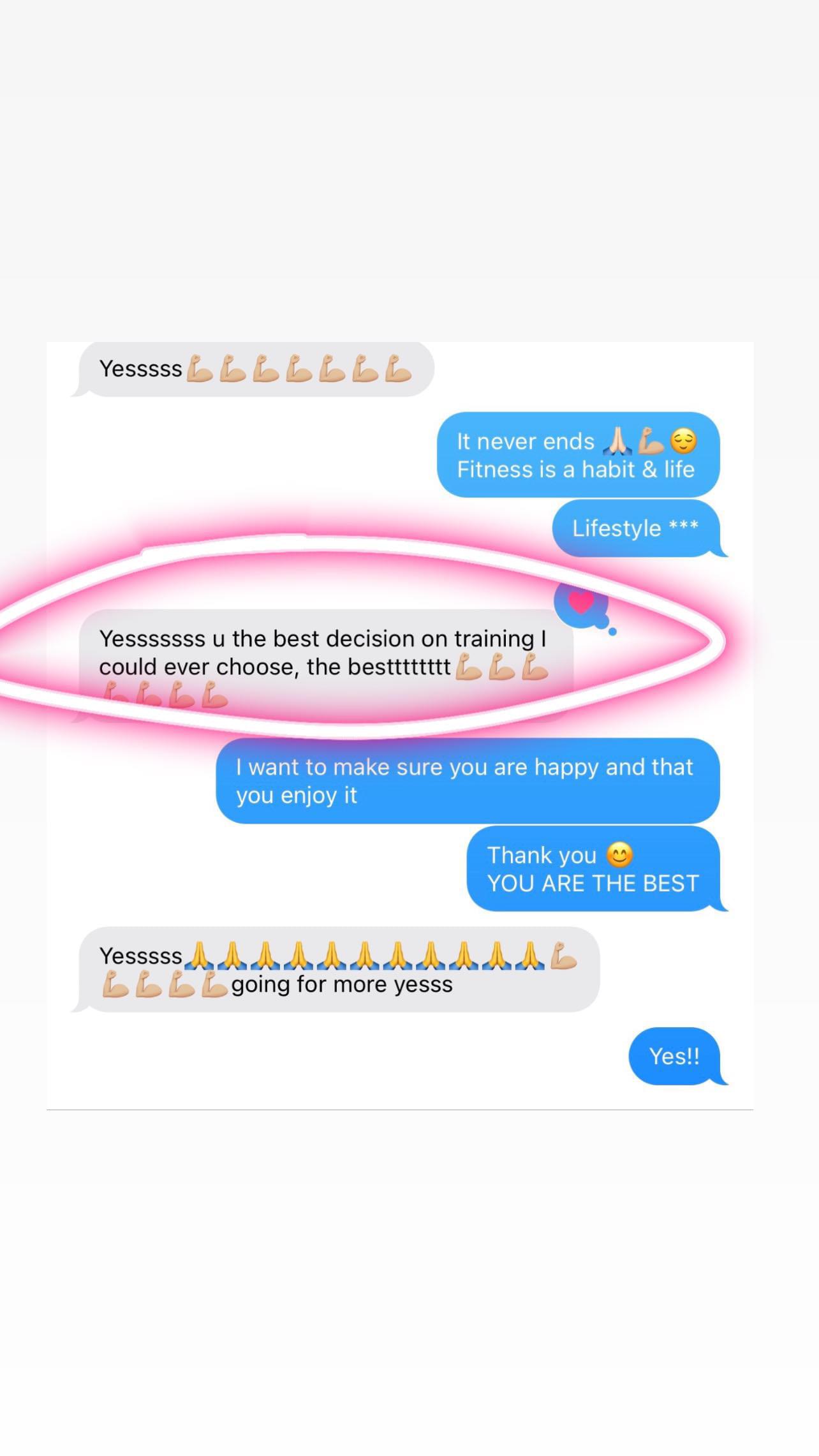Viewport: 819px width, 1456px height.
Task: Tap the "I want to make sure you are happy" bubble
Action: (468, 781)
